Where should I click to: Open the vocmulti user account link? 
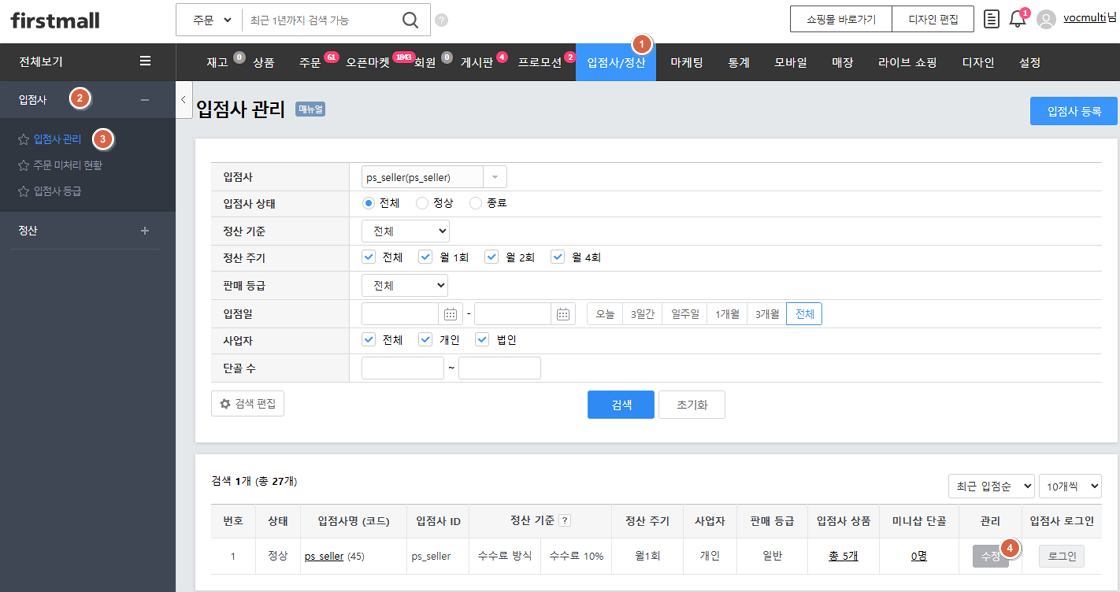pyautogui.click(x=1084, y=18)
